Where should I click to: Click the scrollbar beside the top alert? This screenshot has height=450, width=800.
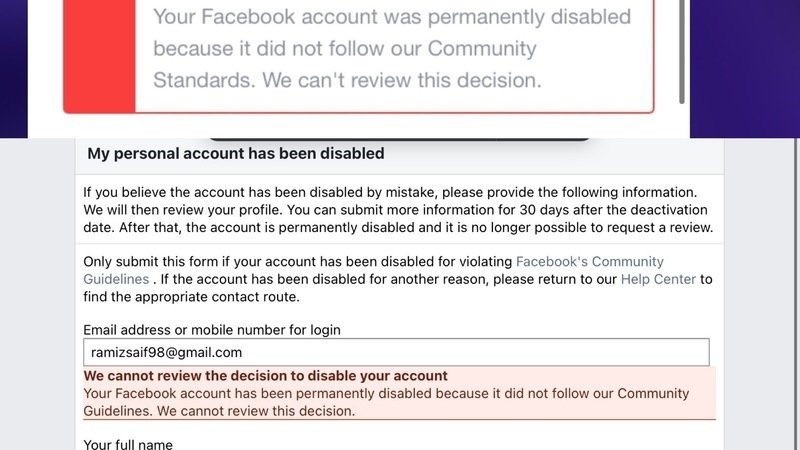point(682,50)
